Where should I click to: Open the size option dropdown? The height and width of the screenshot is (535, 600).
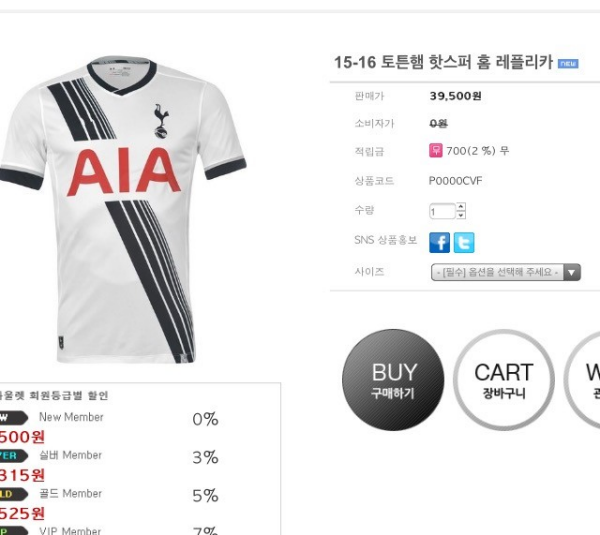tap(505, 272)
